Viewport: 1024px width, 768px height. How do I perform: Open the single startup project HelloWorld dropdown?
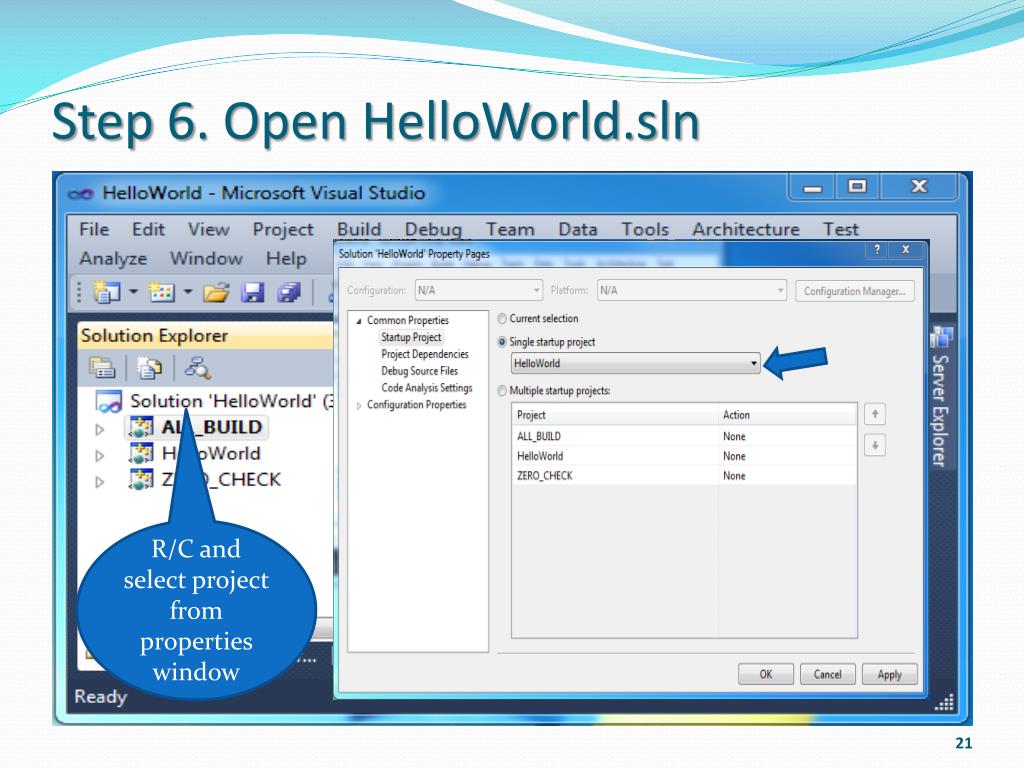click(x=635, y=363)
